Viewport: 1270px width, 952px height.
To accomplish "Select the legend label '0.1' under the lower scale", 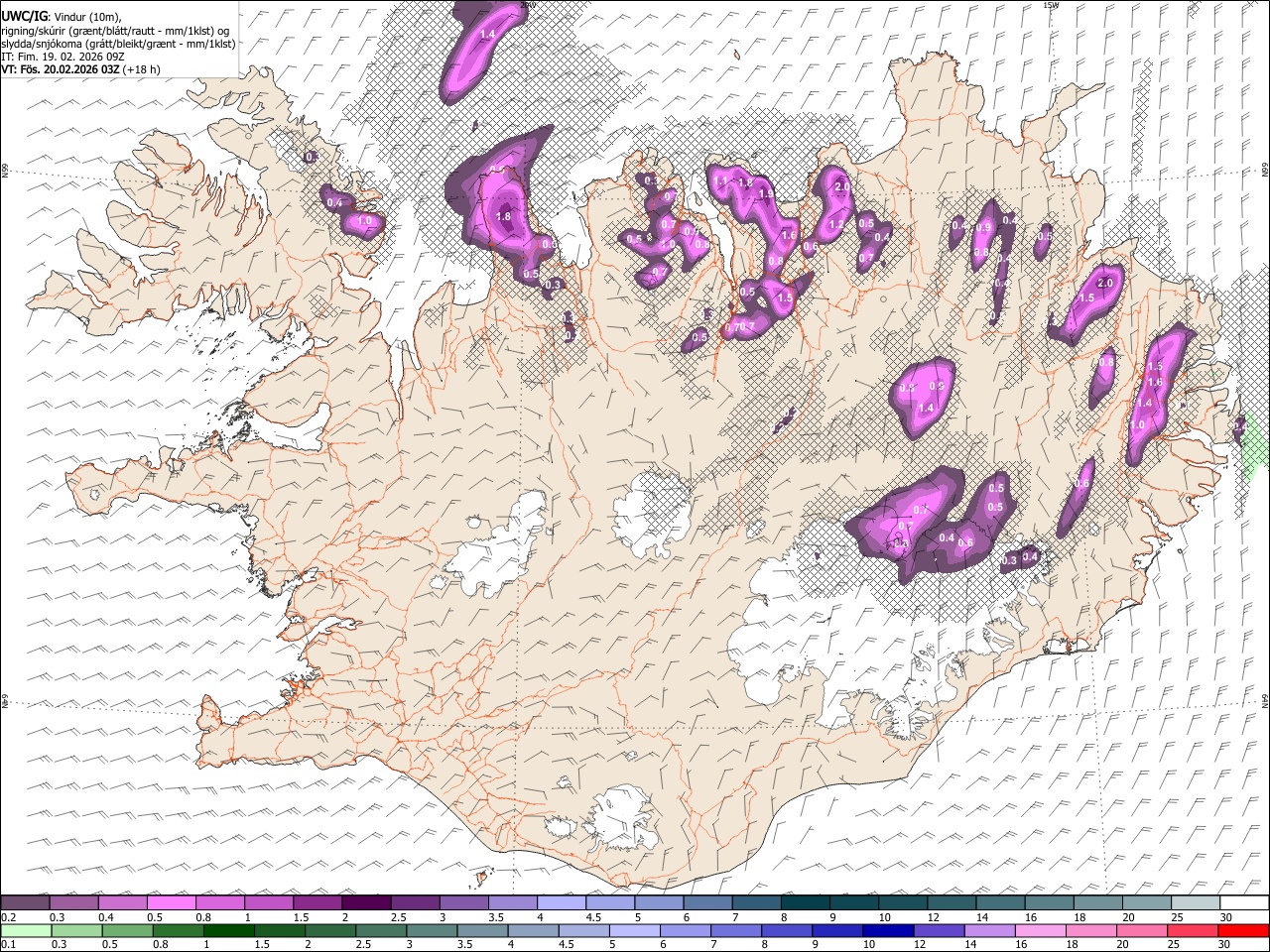I will pos(8,945).
